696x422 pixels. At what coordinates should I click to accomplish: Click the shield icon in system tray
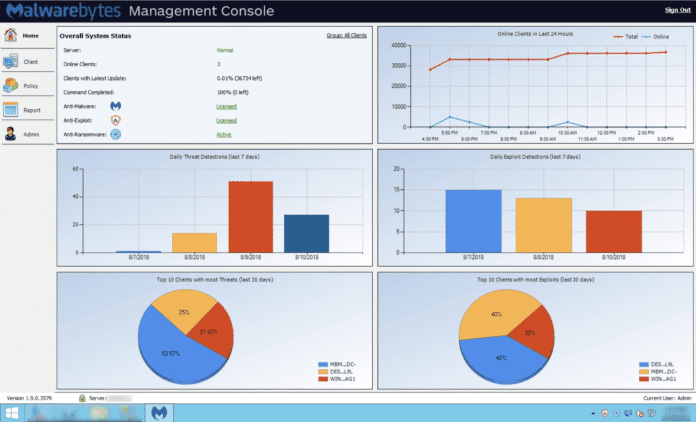pyautogui.click(x=605, y=413)
